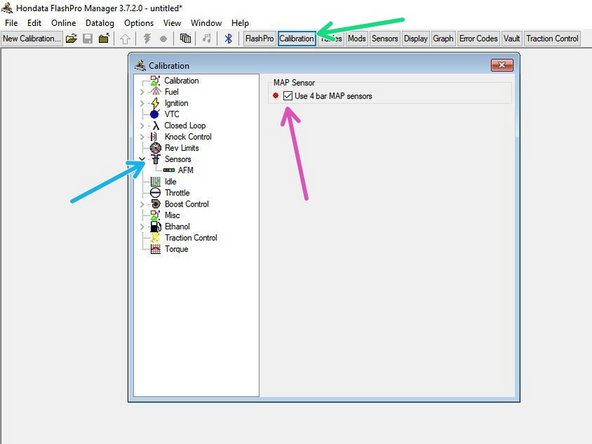
Task: Click the Bluetooth toolbar icon
Action: click(228, 39)
